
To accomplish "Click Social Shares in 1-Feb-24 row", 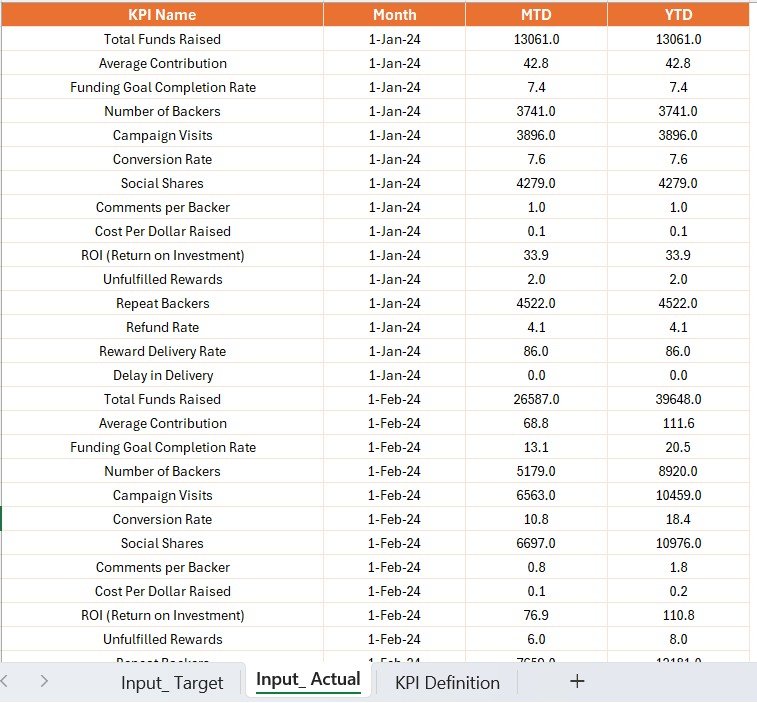I will point(162,543).
